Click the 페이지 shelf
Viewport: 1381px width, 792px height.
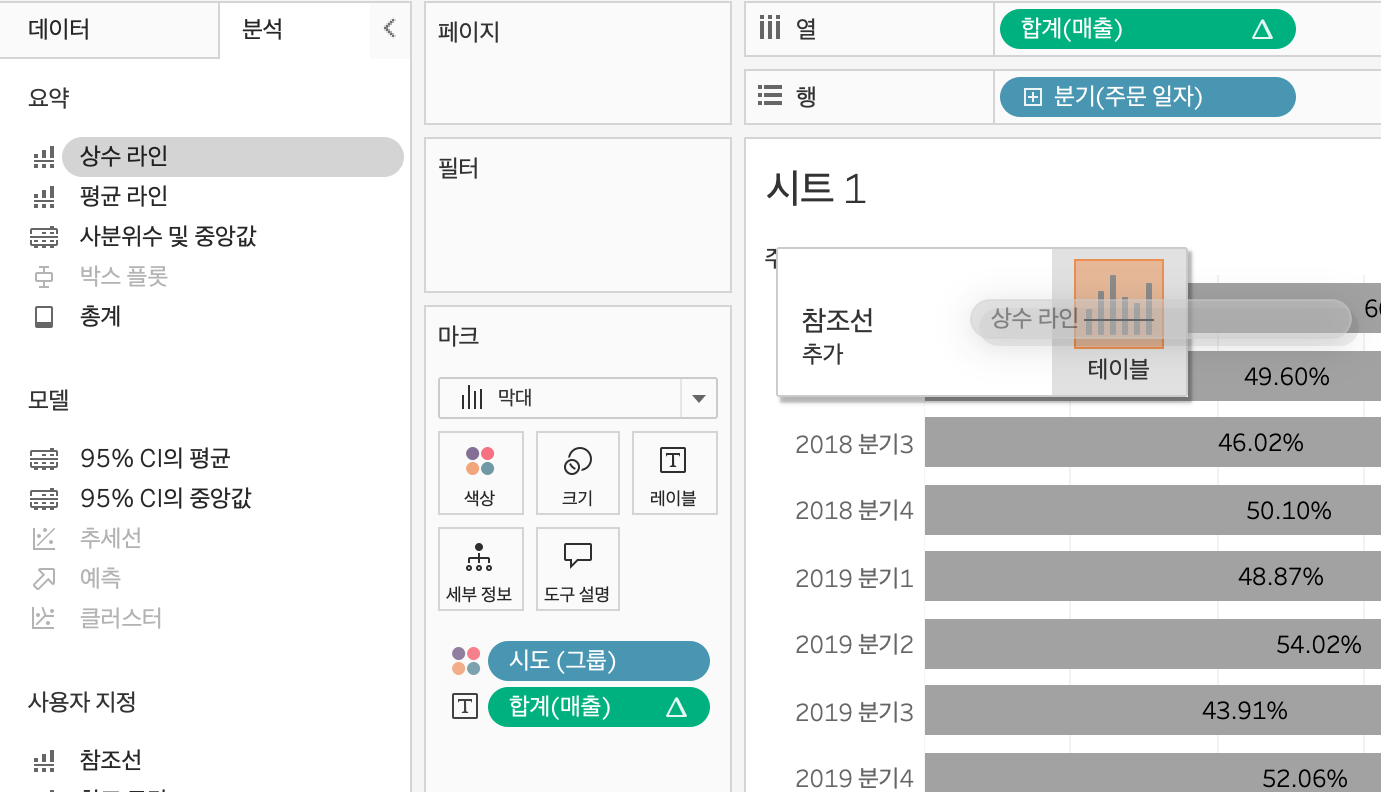(x=578, y=63)
